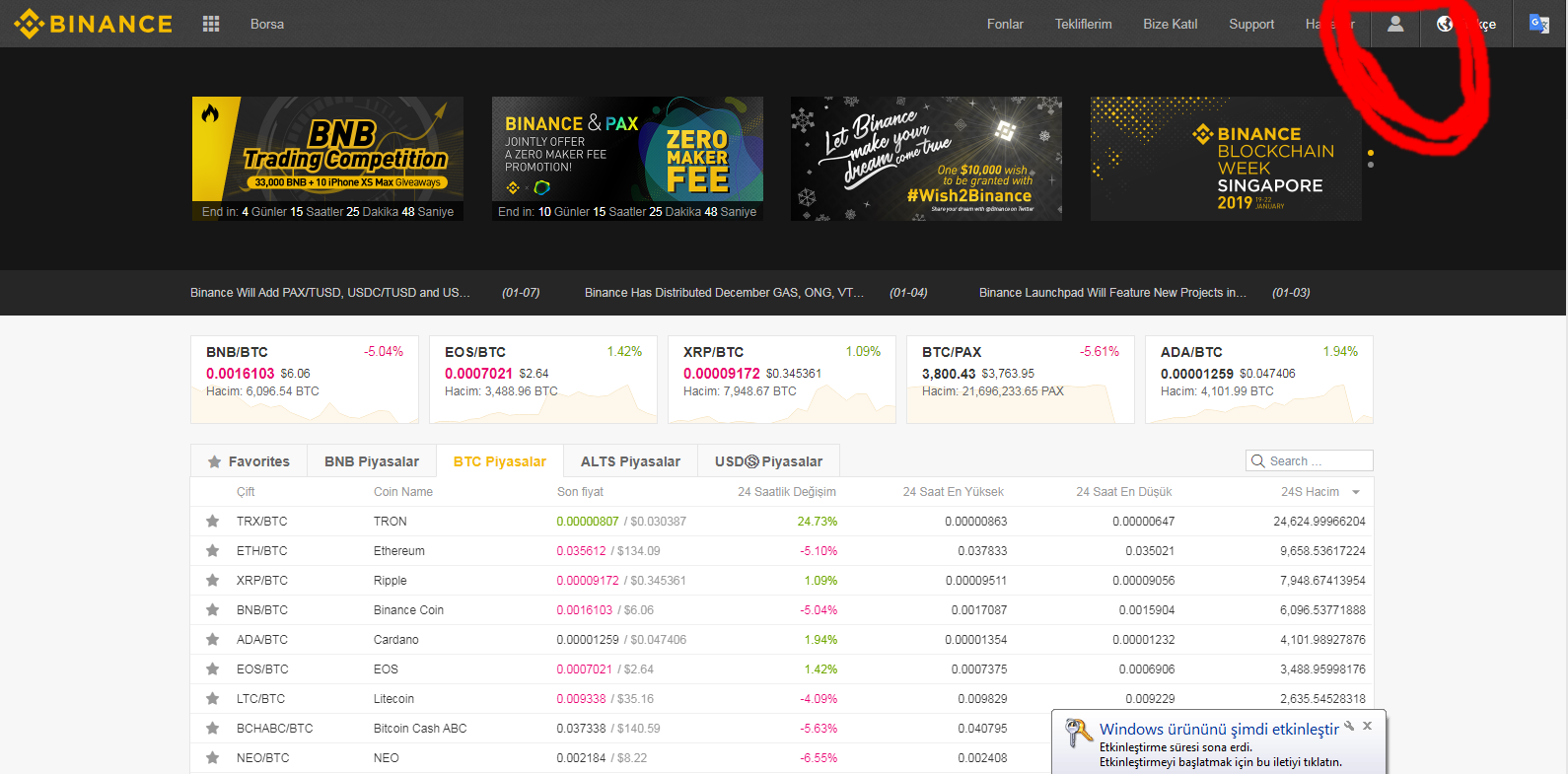Sort by Son fiyat column header
This screenshot has height=774, width=1568.
coord(580,492)
